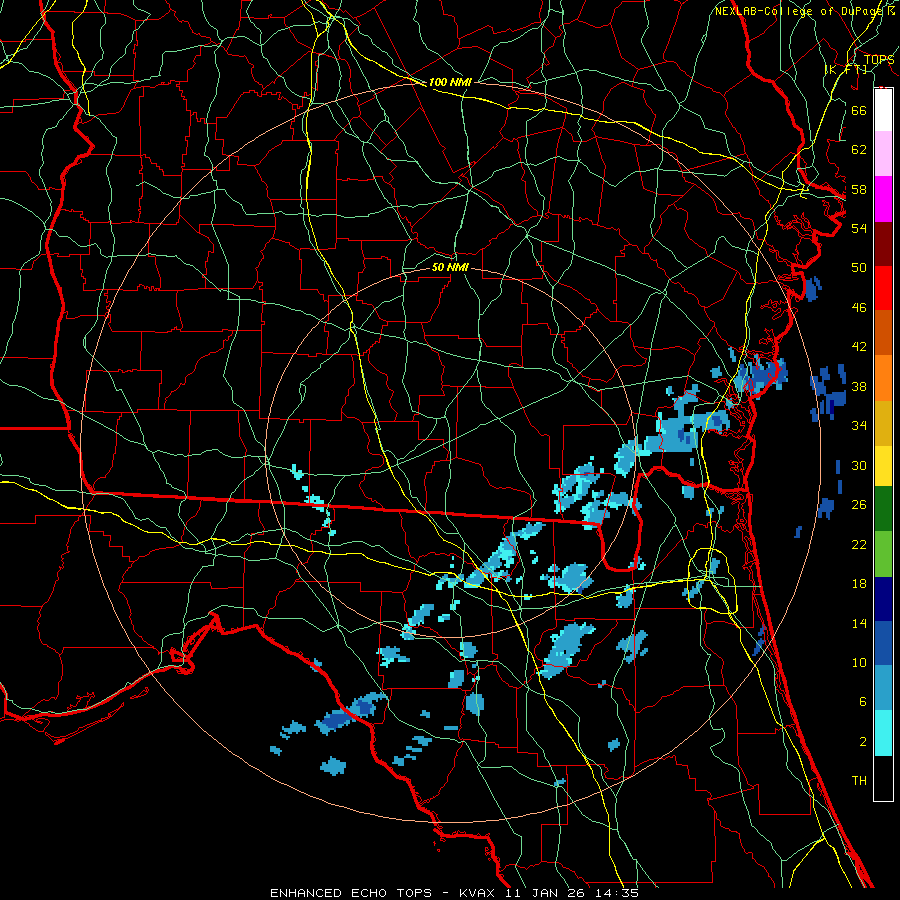This screenshot has height=900, width=900.
Task: Click the 'TOPS' legend title
Action: (x=879, y=60)
